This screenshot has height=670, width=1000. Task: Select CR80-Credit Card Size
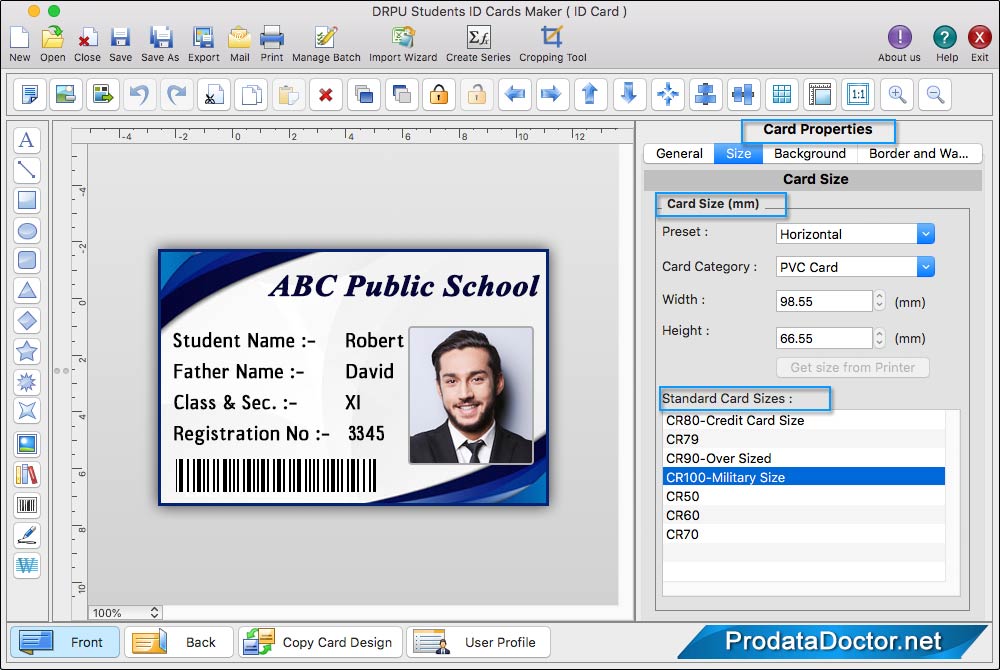click(x=804, y=420)
